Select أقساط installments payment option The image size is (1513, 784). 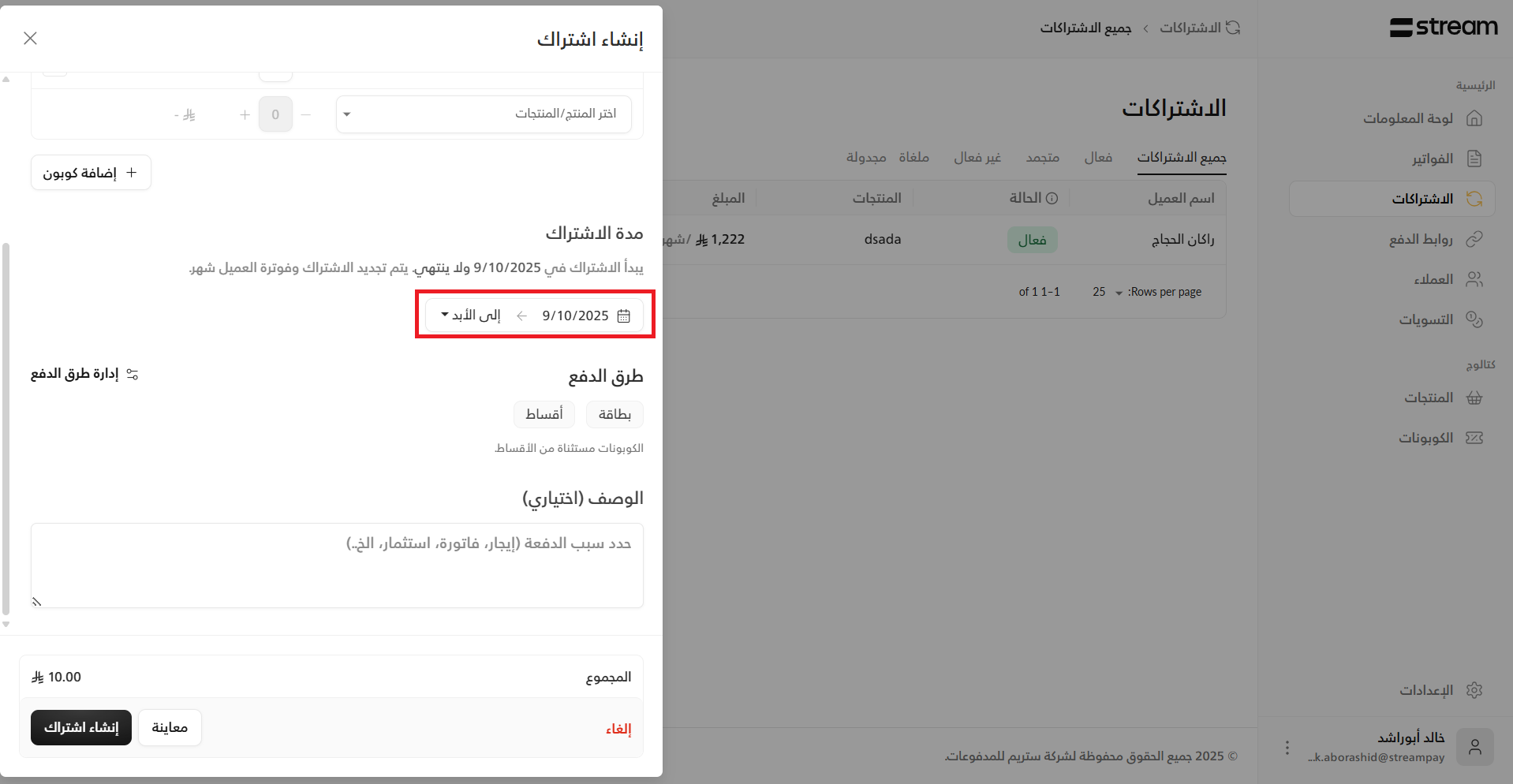pyautogui.click(x=544, y=414)
